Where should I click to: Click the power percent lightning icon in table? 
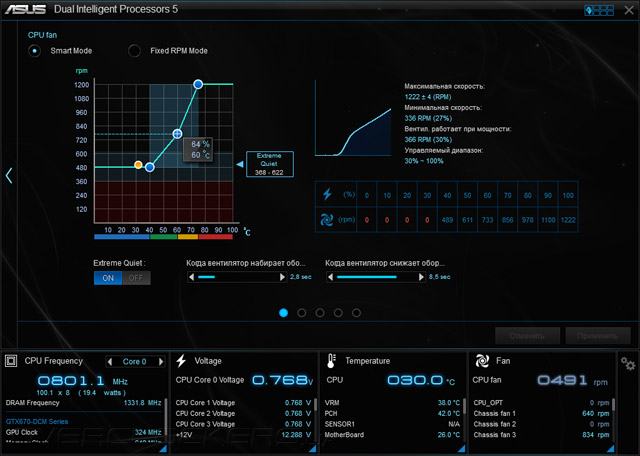coord(327,194)
